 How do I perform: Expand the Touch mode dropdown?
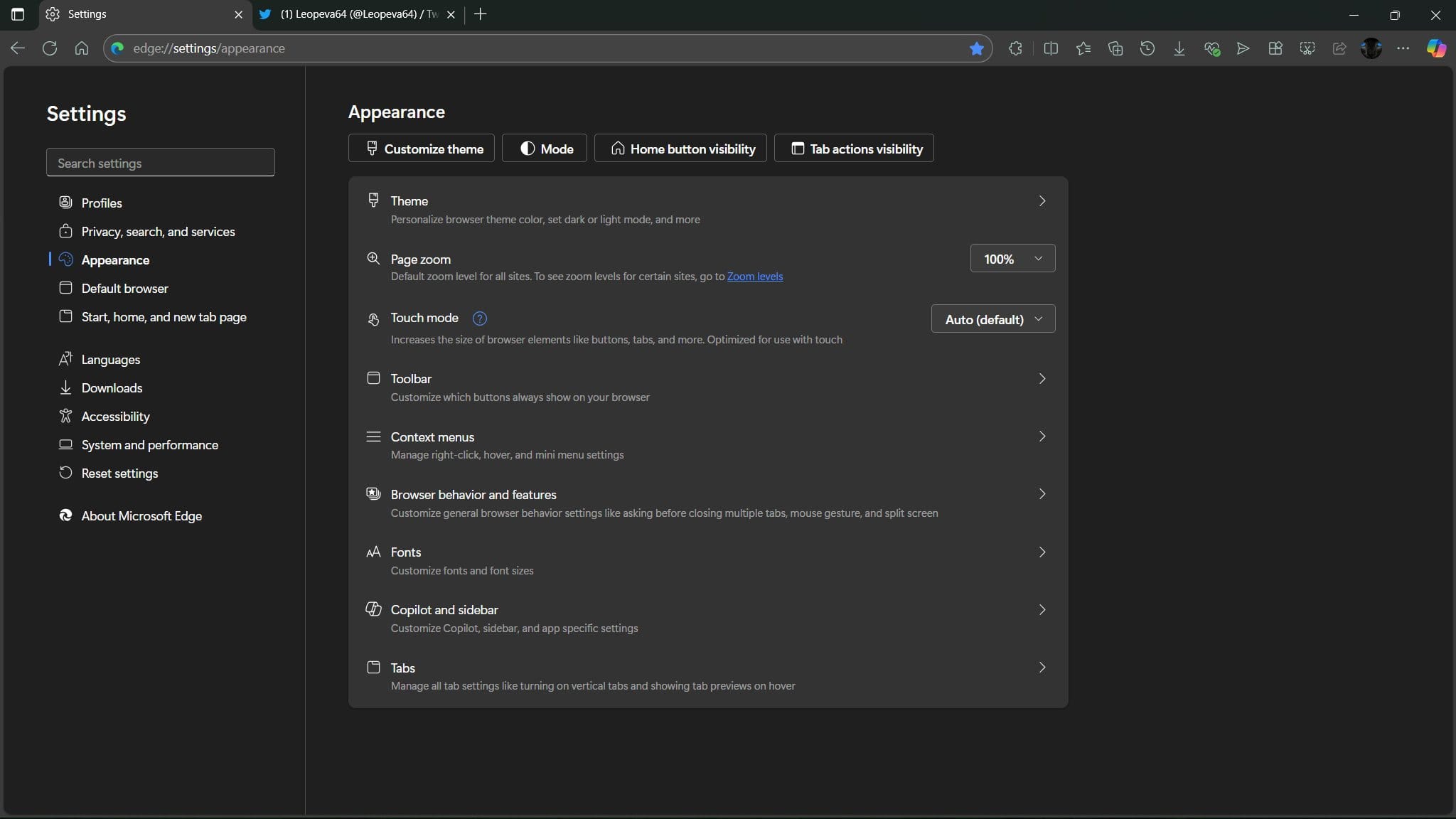992,320
